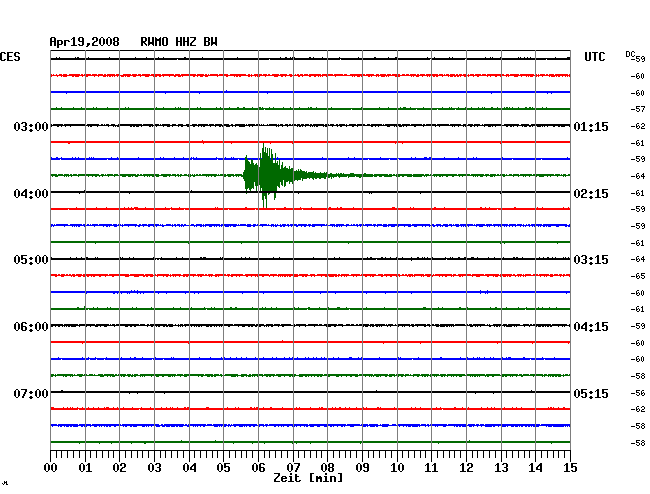Click minute 02 on the time axis

click(x=119, y=467)
